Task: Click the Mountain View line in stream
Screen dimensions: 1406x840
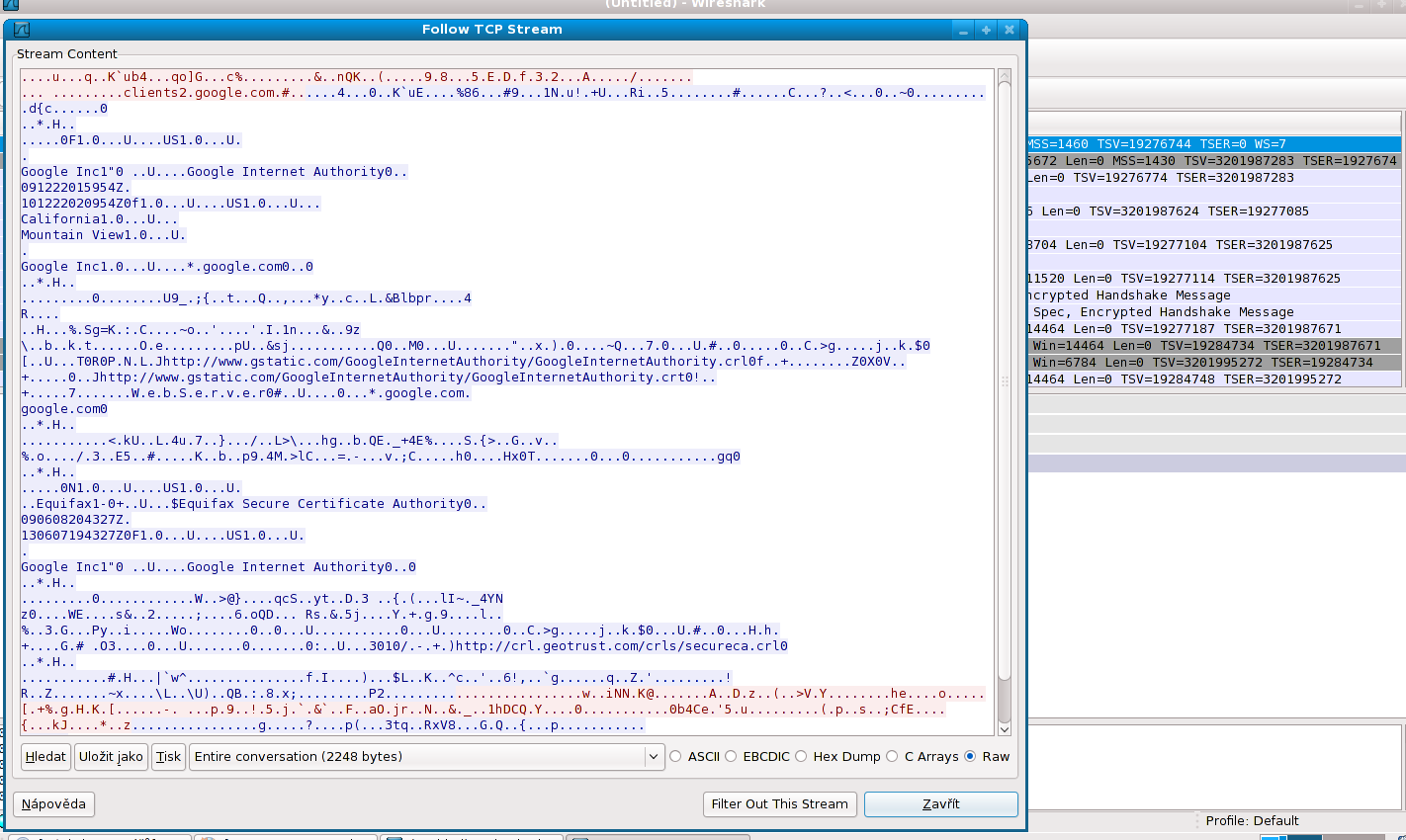Action: 104,235
